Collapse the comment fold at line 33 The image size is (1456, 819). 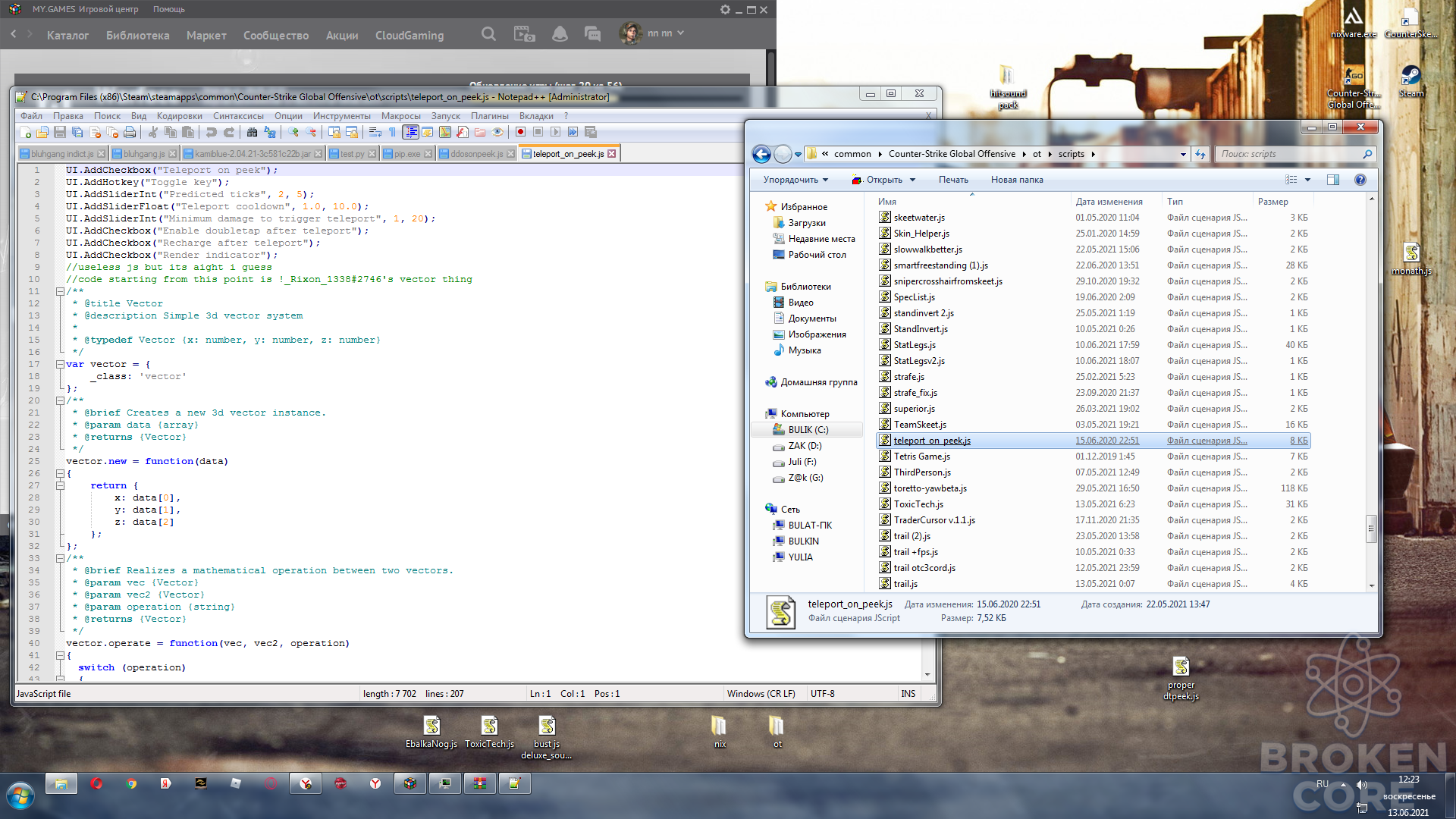point(60,558)
